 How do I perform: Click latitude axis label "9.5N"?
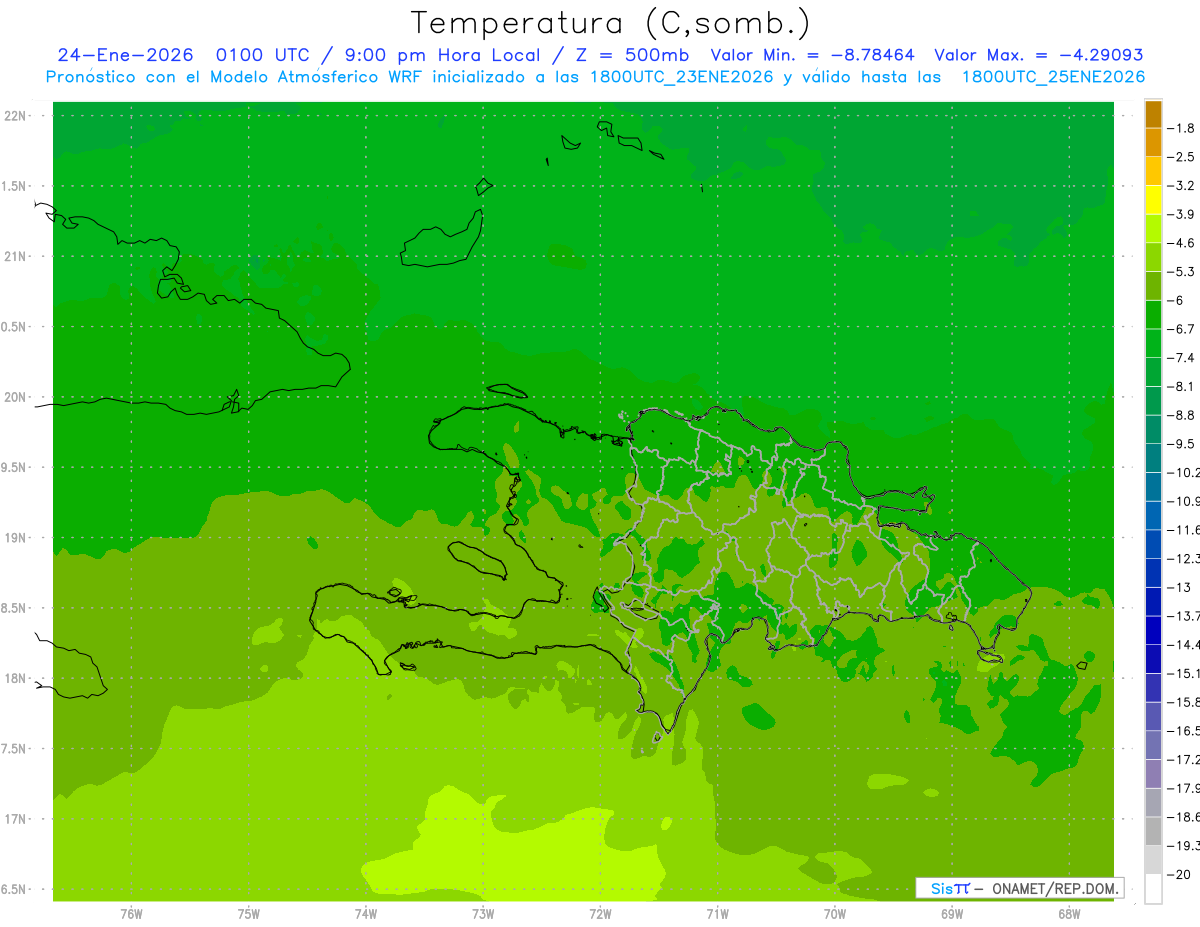15,467
